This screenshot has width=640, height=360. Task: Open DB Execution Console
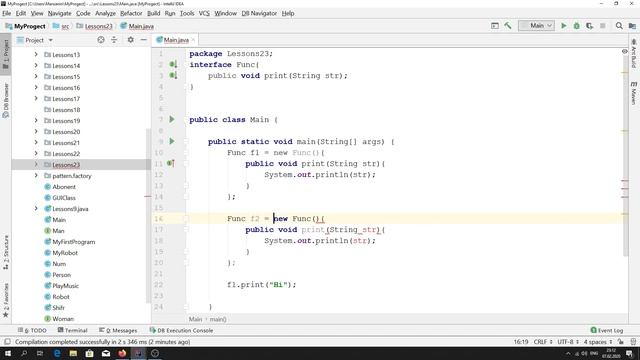pyautogui.click(x=181, y=330)
